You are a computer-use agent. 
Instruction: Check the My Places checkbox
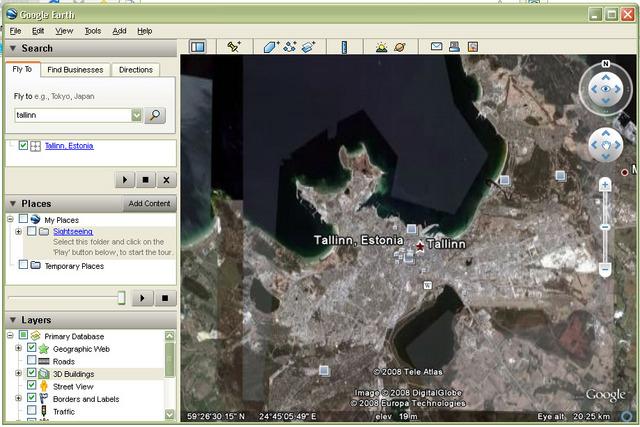pyautogui.click(x=23, y=219)
